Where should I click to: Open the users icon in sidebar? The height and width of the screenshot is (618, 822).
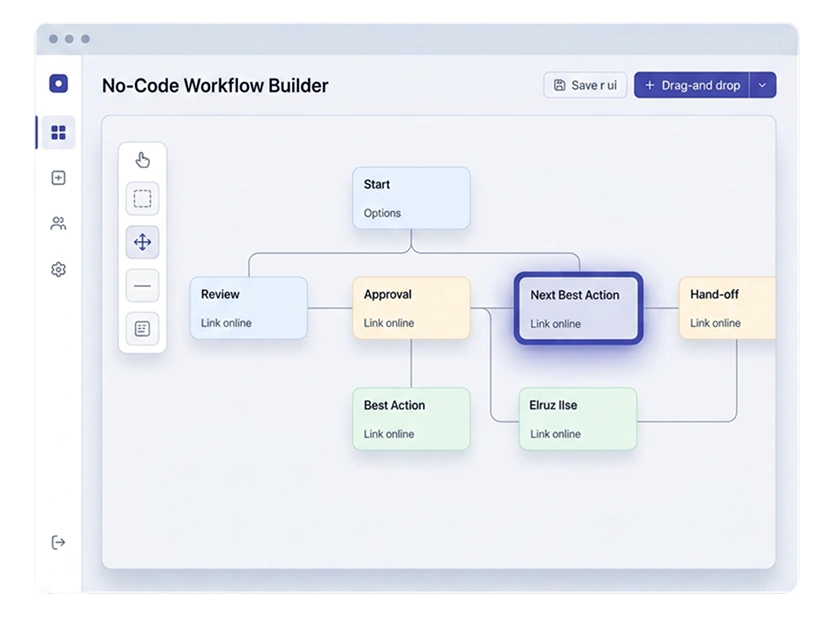(x=58, y=224)
